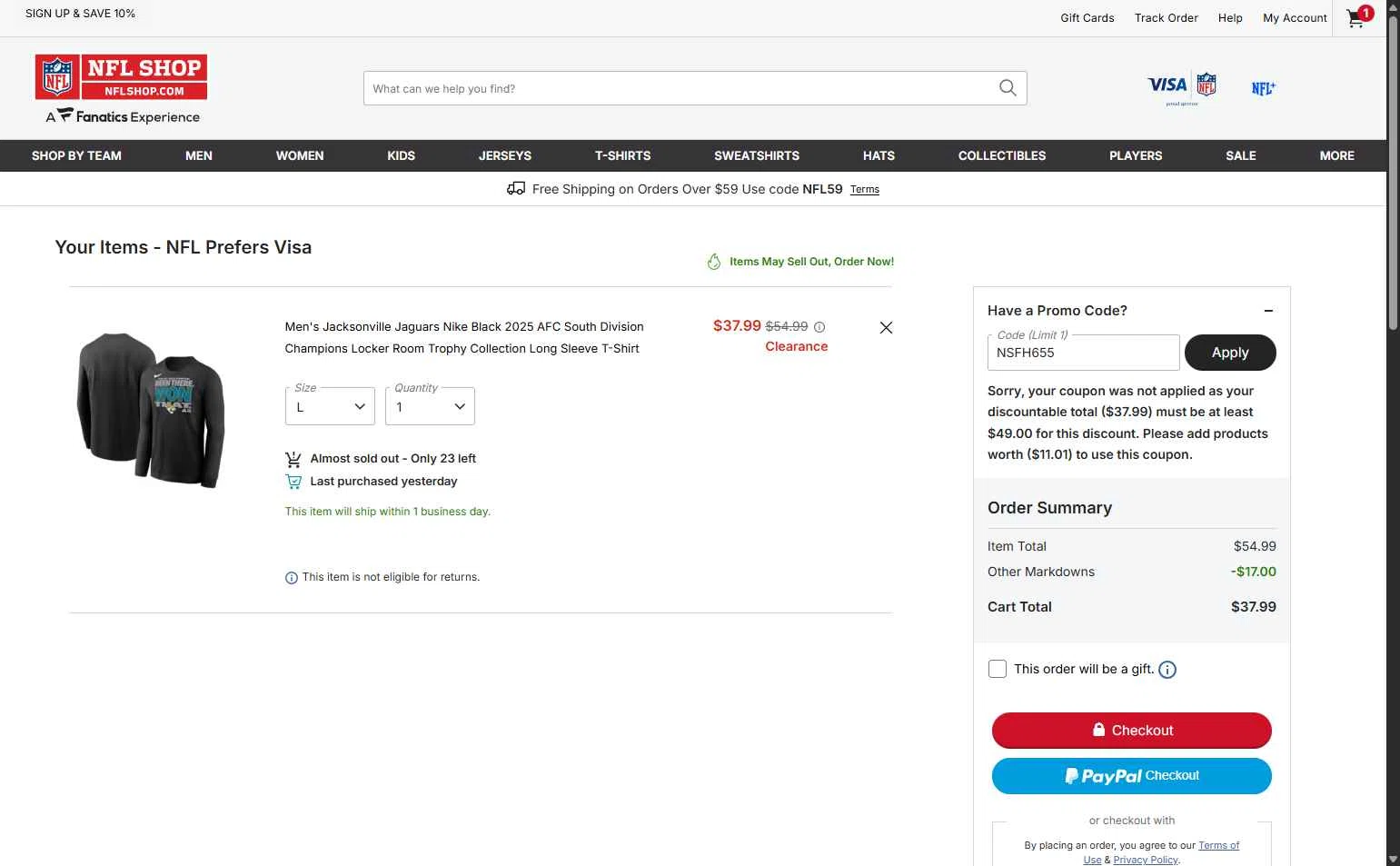
Task: Open the Terms of Use link
Action: [x=1161, y=852]
